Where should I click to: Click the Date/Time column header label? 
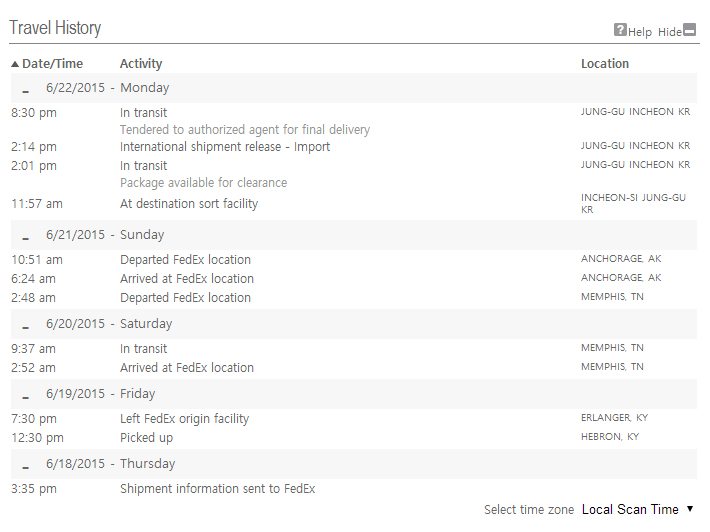53,64
